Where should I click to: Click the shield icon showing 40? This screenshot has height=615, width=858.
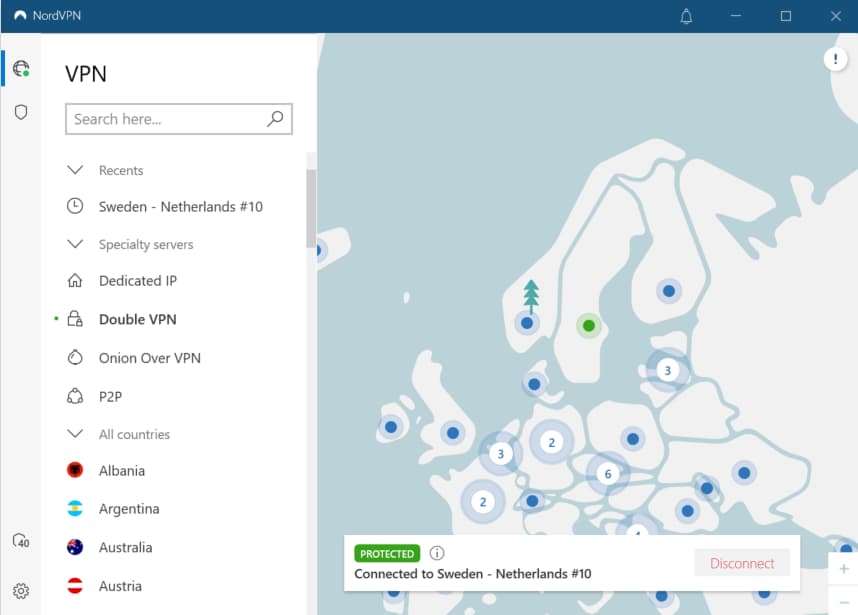tap(21, 541)
